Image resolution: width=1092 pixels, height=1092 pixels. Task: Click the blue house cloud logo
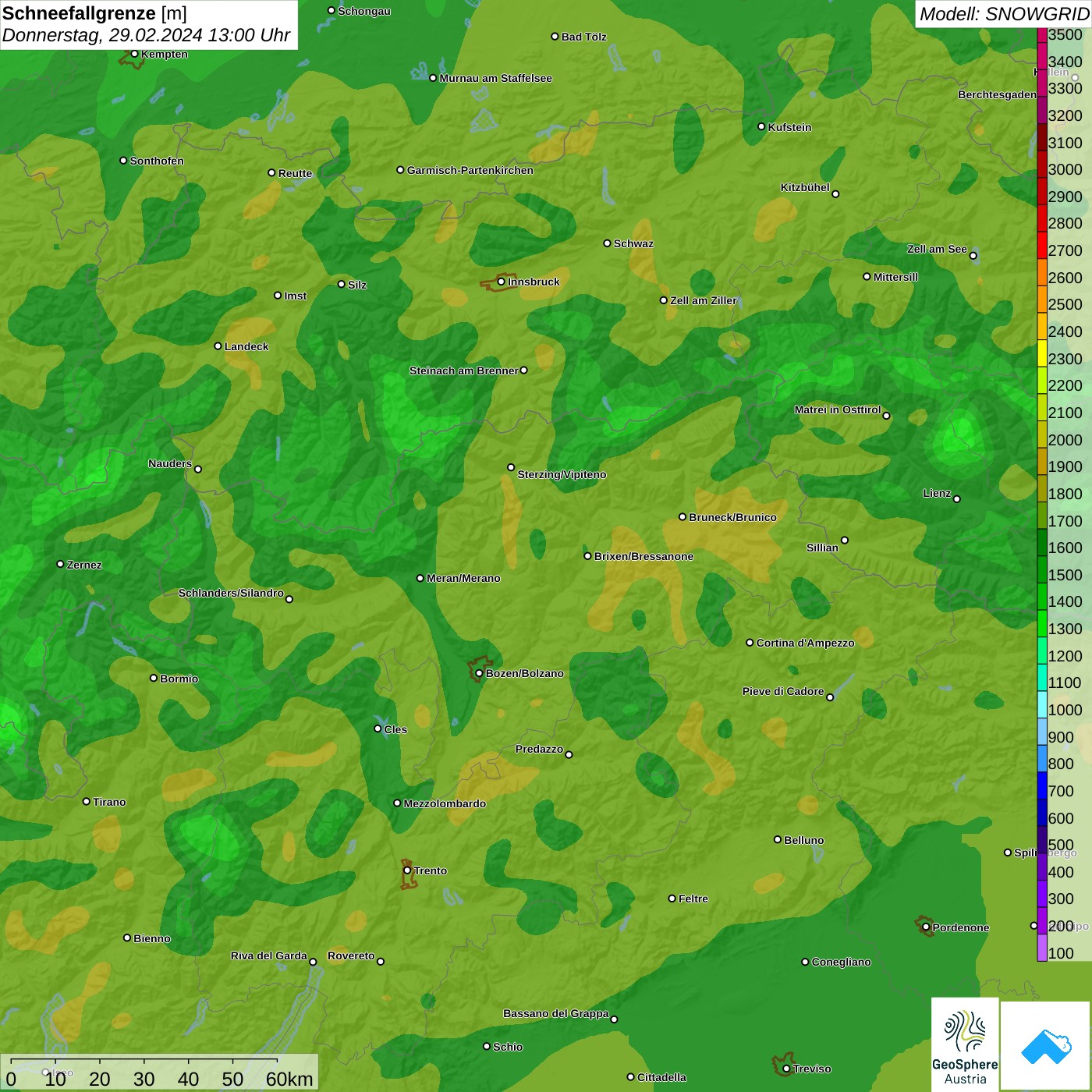1045,1045
